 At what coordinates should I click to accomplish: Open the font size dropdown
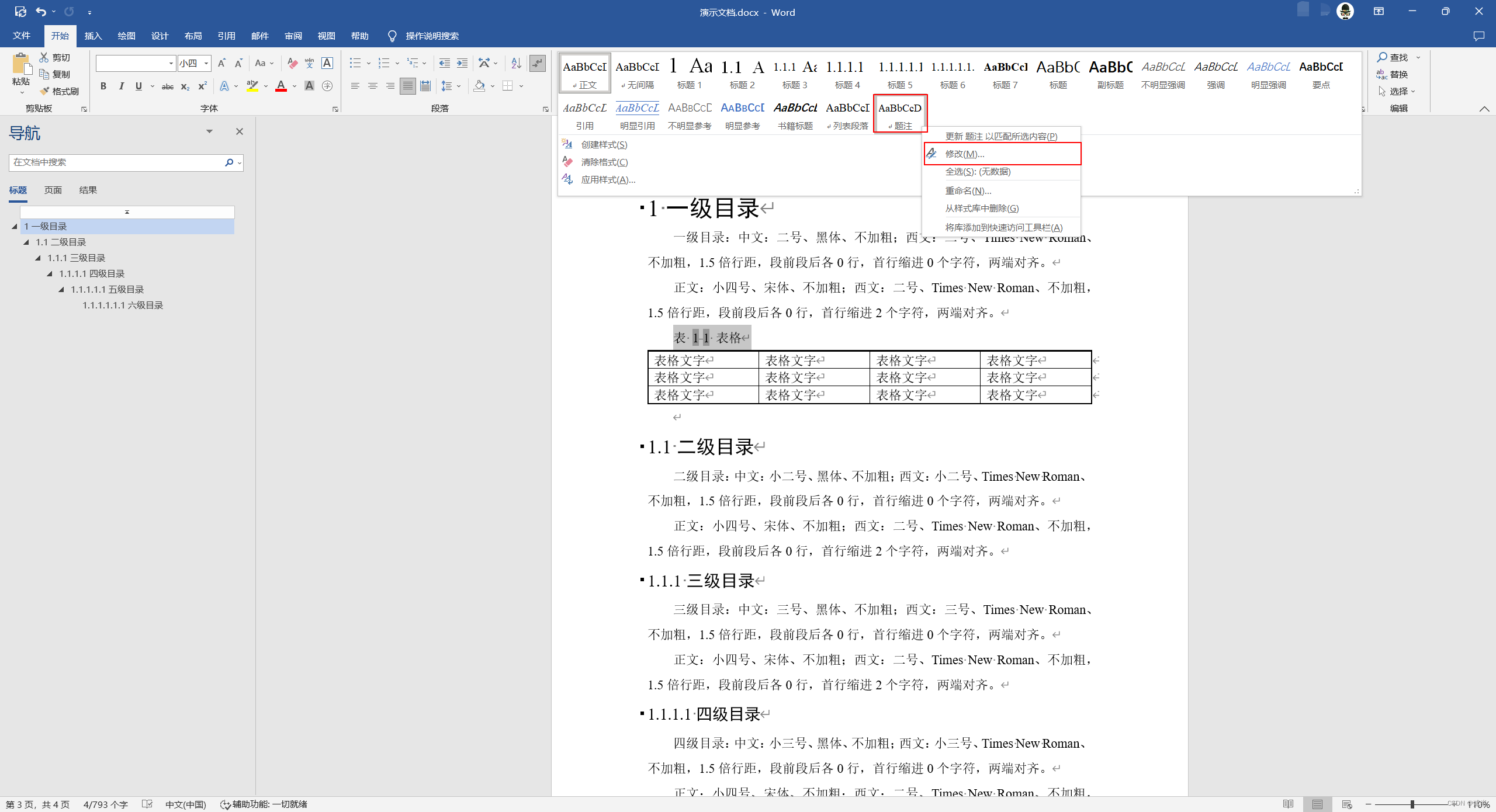coord(206,63)
